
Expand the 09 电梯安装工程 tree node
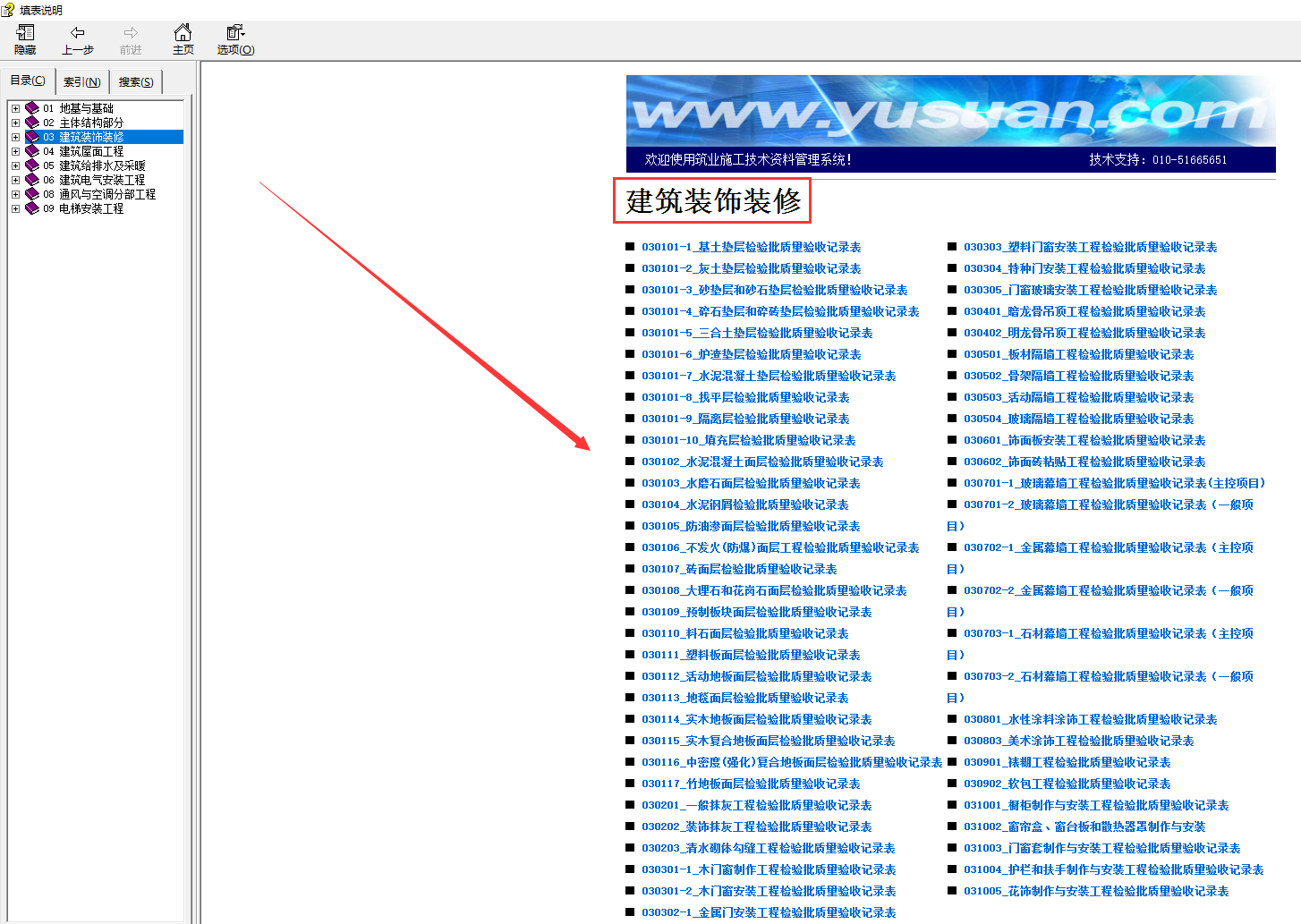[x=15, y=208]
